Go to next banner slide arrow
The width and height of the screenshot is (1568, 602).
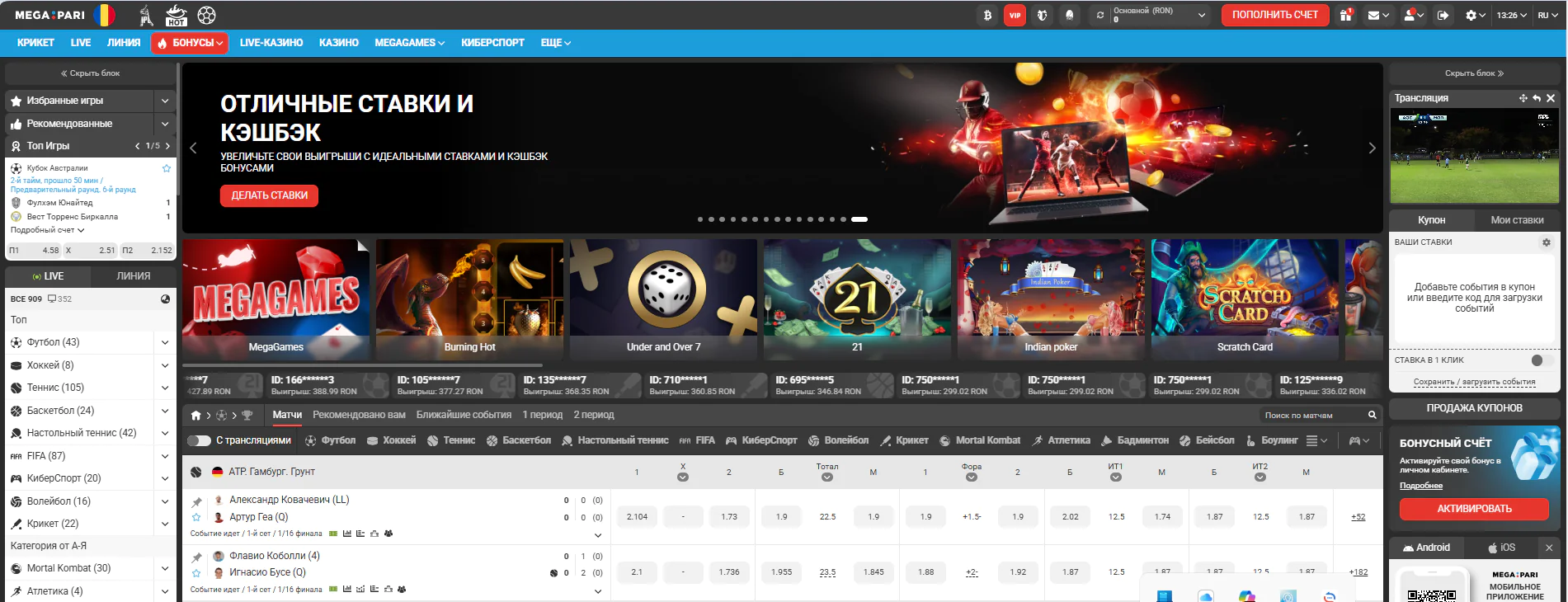(x=1372, y=148)
